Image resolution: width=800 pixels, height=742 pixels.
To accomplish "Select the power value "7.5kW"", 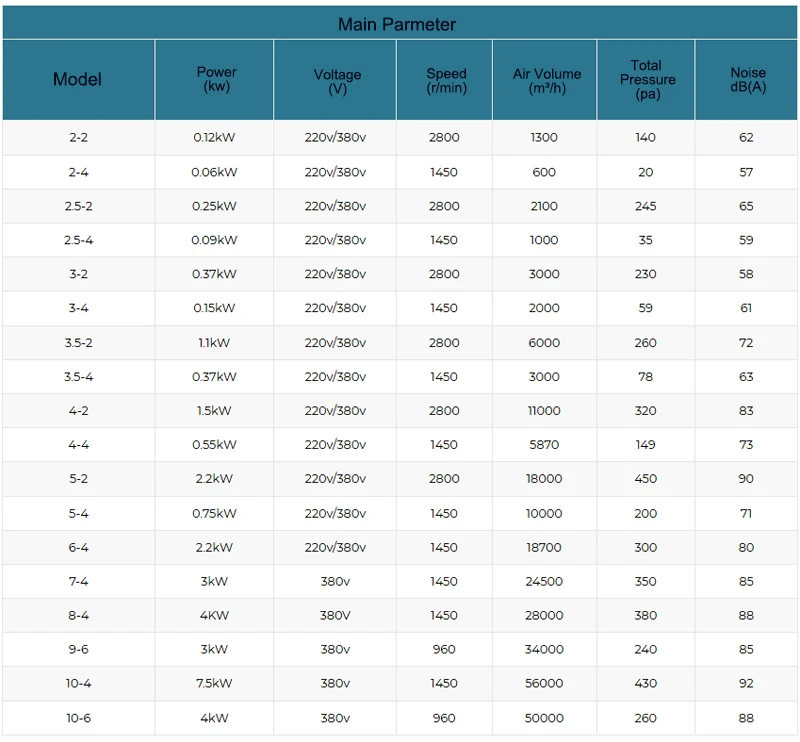I will coord(214,683).
